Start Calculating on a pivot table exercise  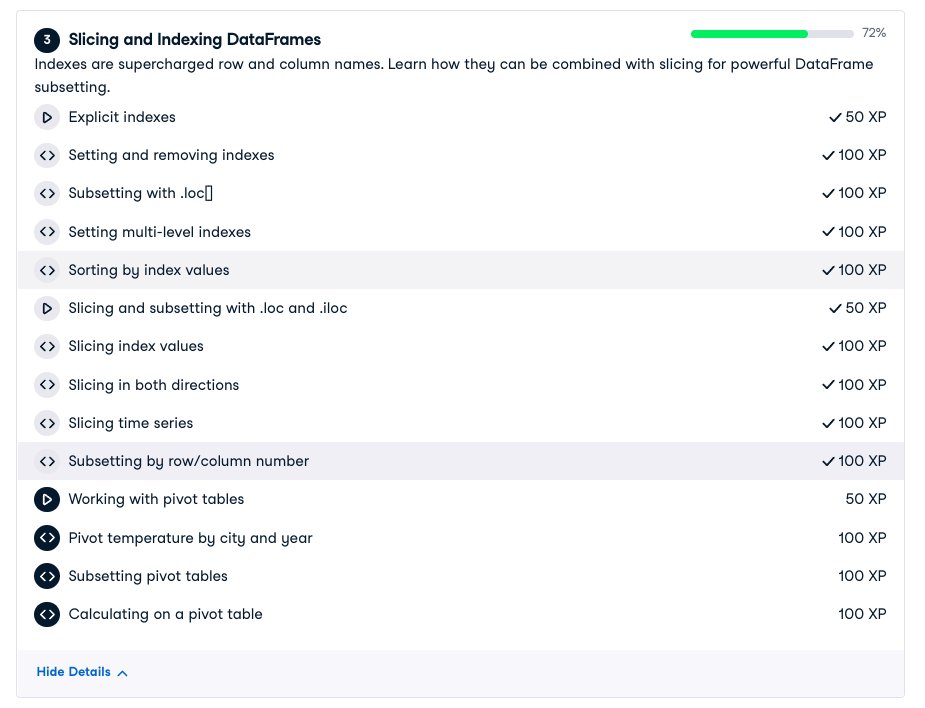(165, 614)
